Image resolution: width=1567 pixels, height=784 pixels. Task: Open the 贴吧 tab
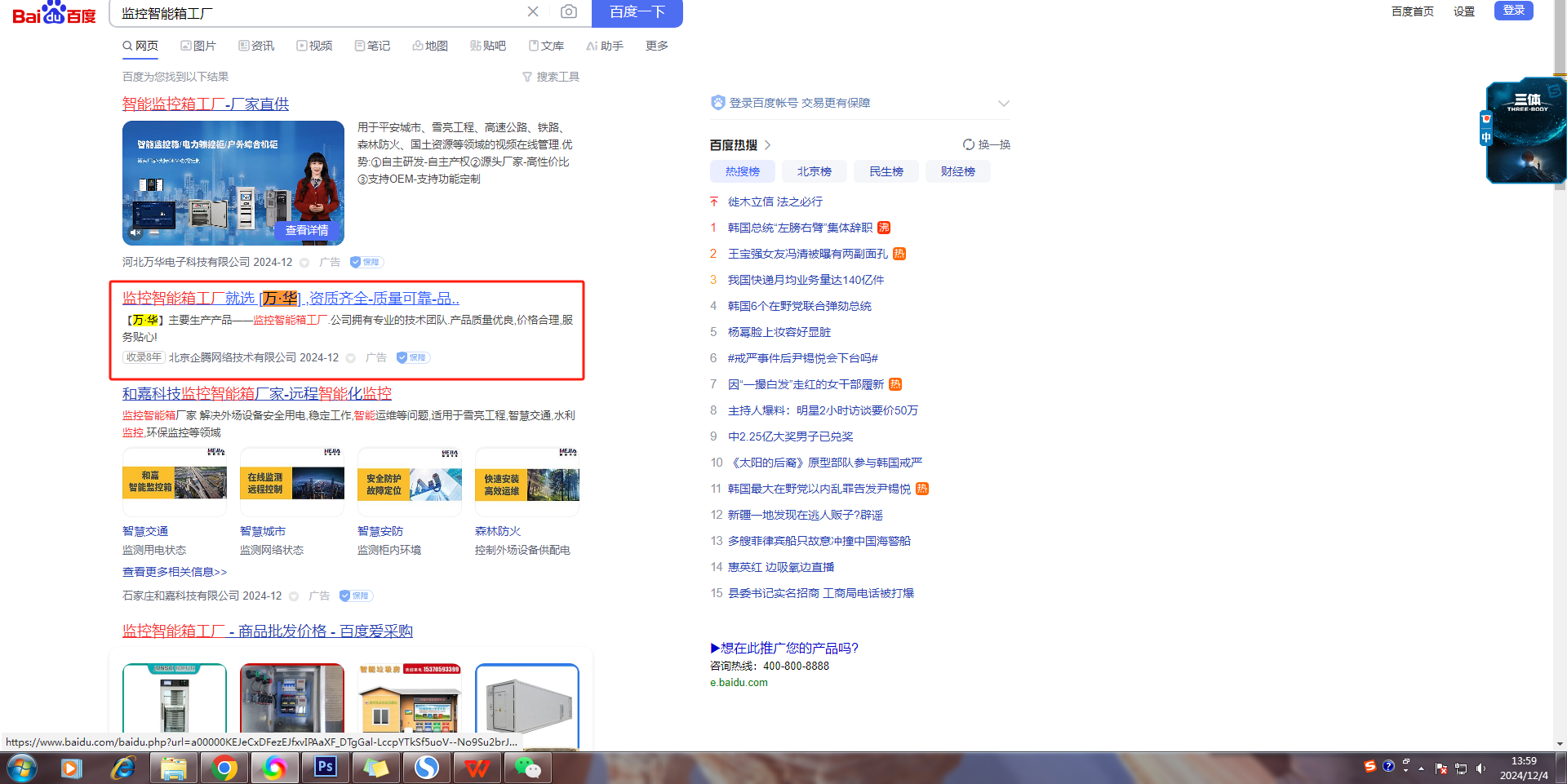pyautogui.click(x=488, y=46)
